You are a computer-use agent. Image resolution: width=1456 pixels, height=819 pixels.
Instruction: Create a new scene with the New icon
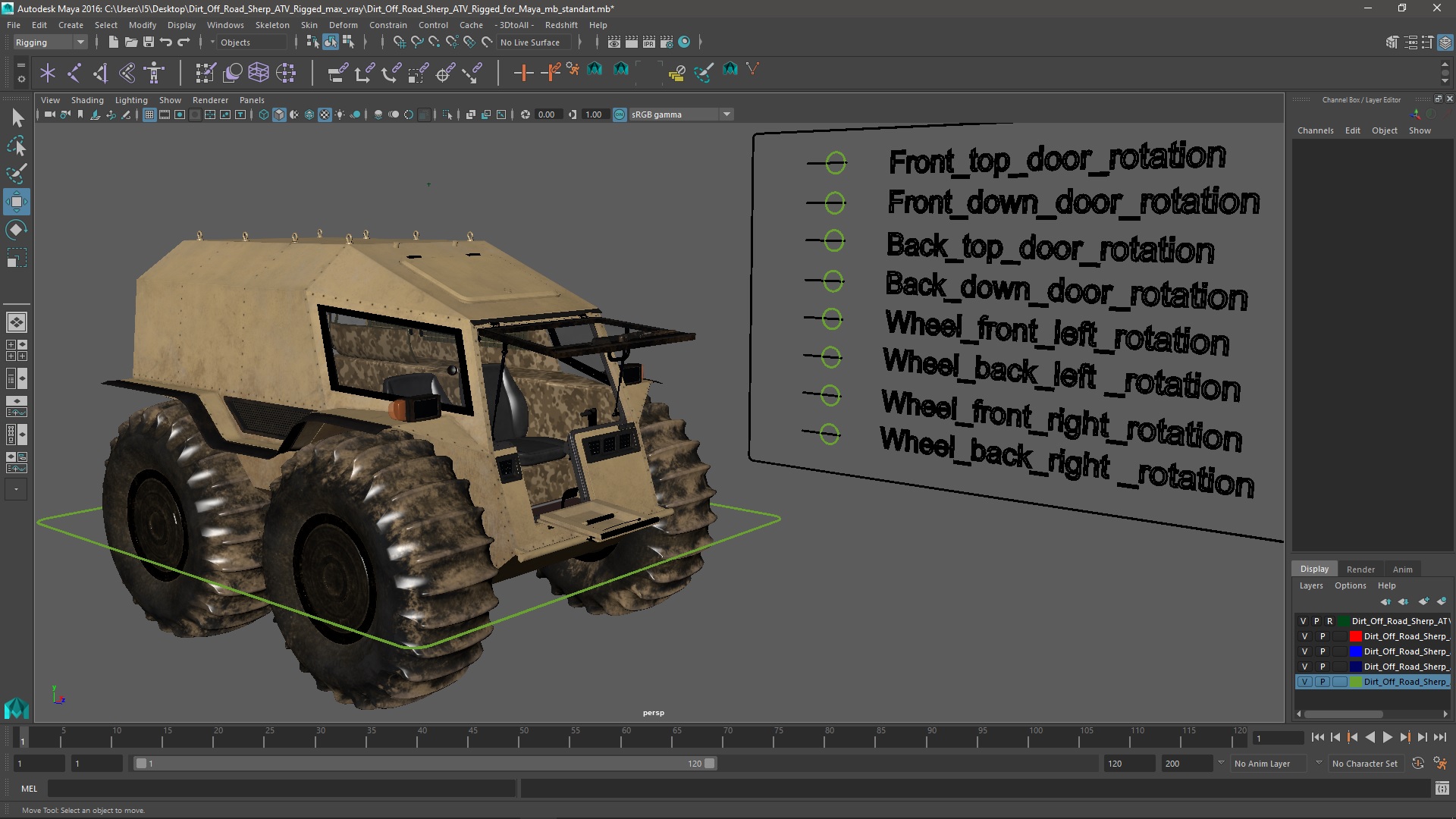pyautogui.click(x=113, y=42)
